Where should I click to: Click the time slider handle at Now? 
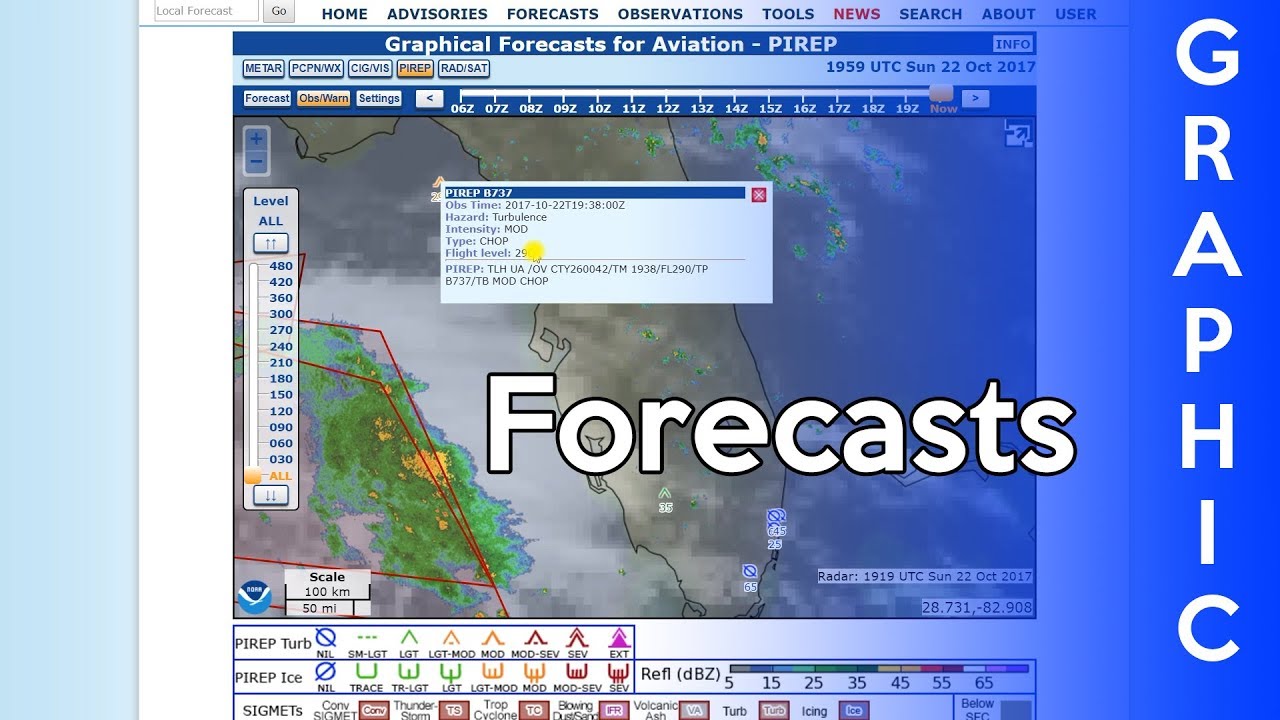[x=941, y=92]
